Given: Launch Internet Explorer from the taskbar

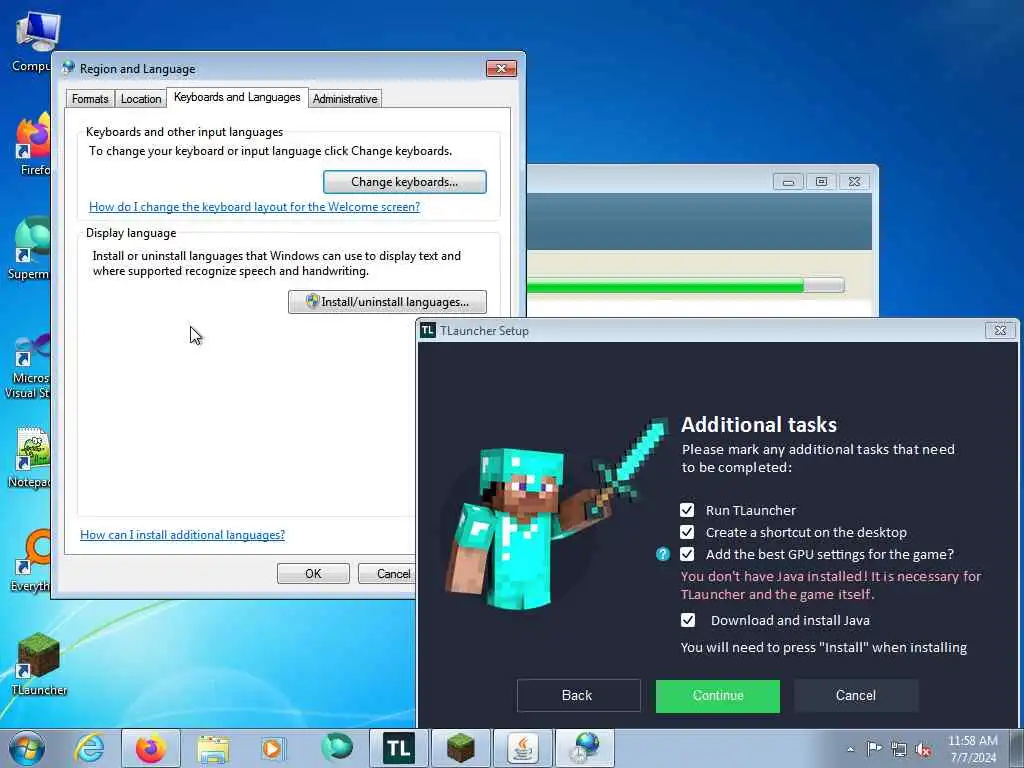Looking at the screenshot, I should point(89,748).
